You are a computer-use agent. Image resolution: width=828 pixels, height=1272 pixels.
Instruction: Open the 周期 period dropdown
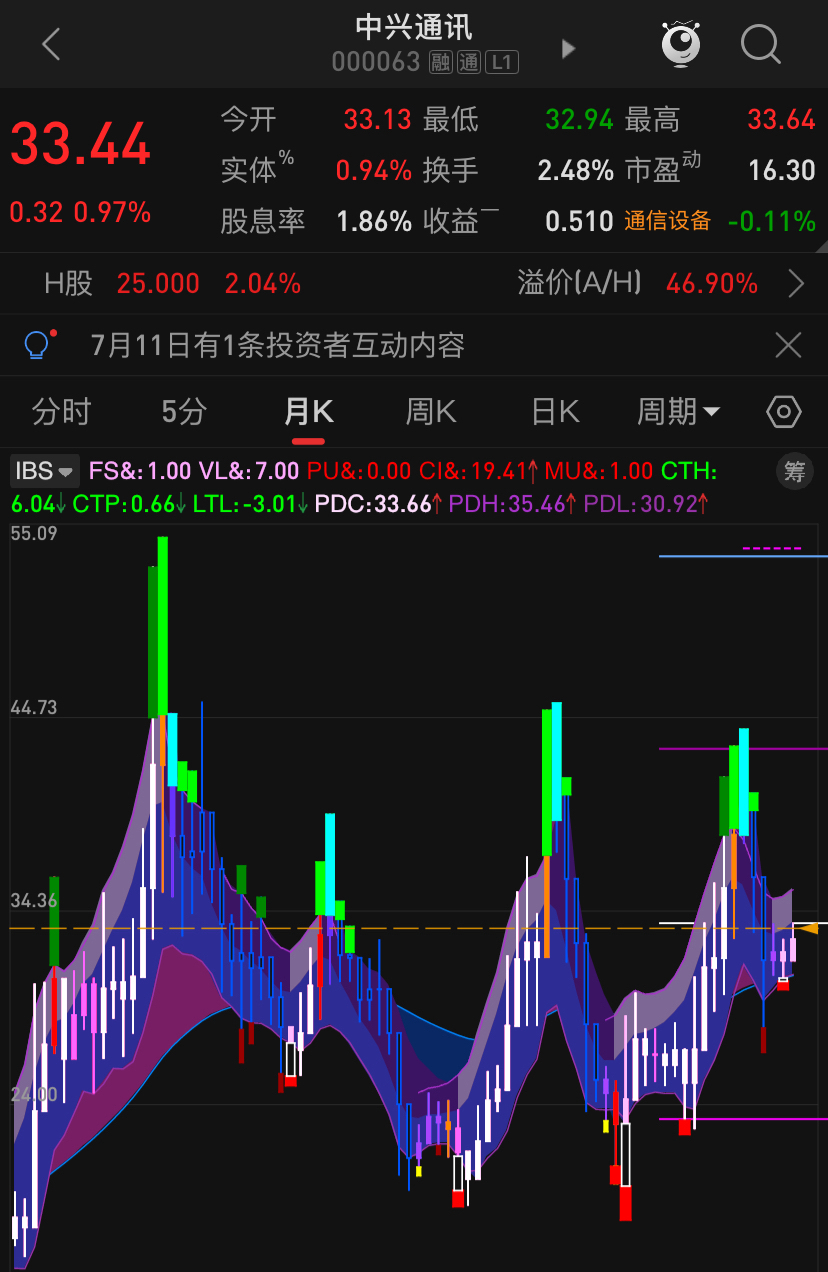point(679,411)
